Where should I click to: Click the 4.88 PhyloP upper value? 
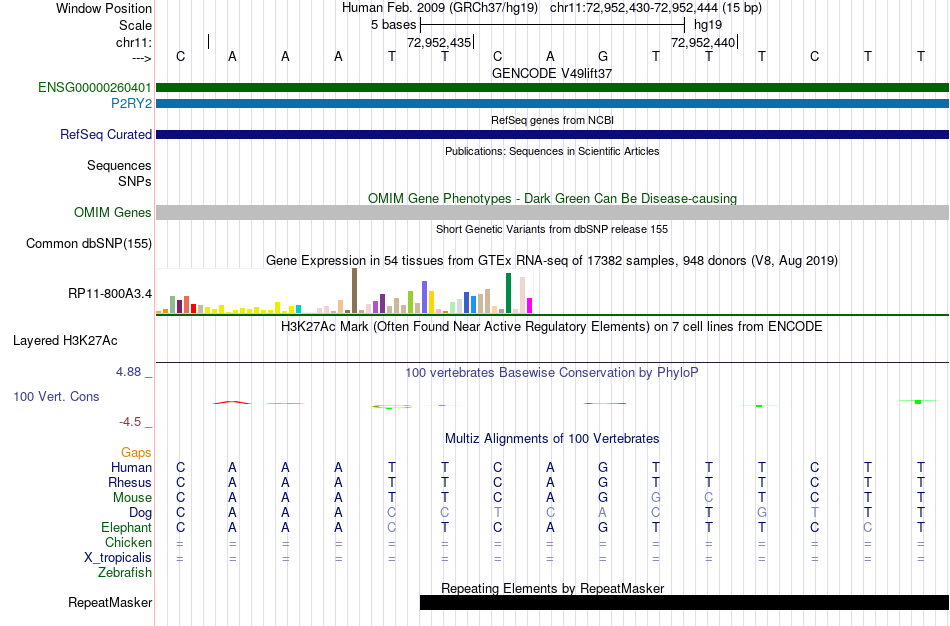click(x=128, y=371)
